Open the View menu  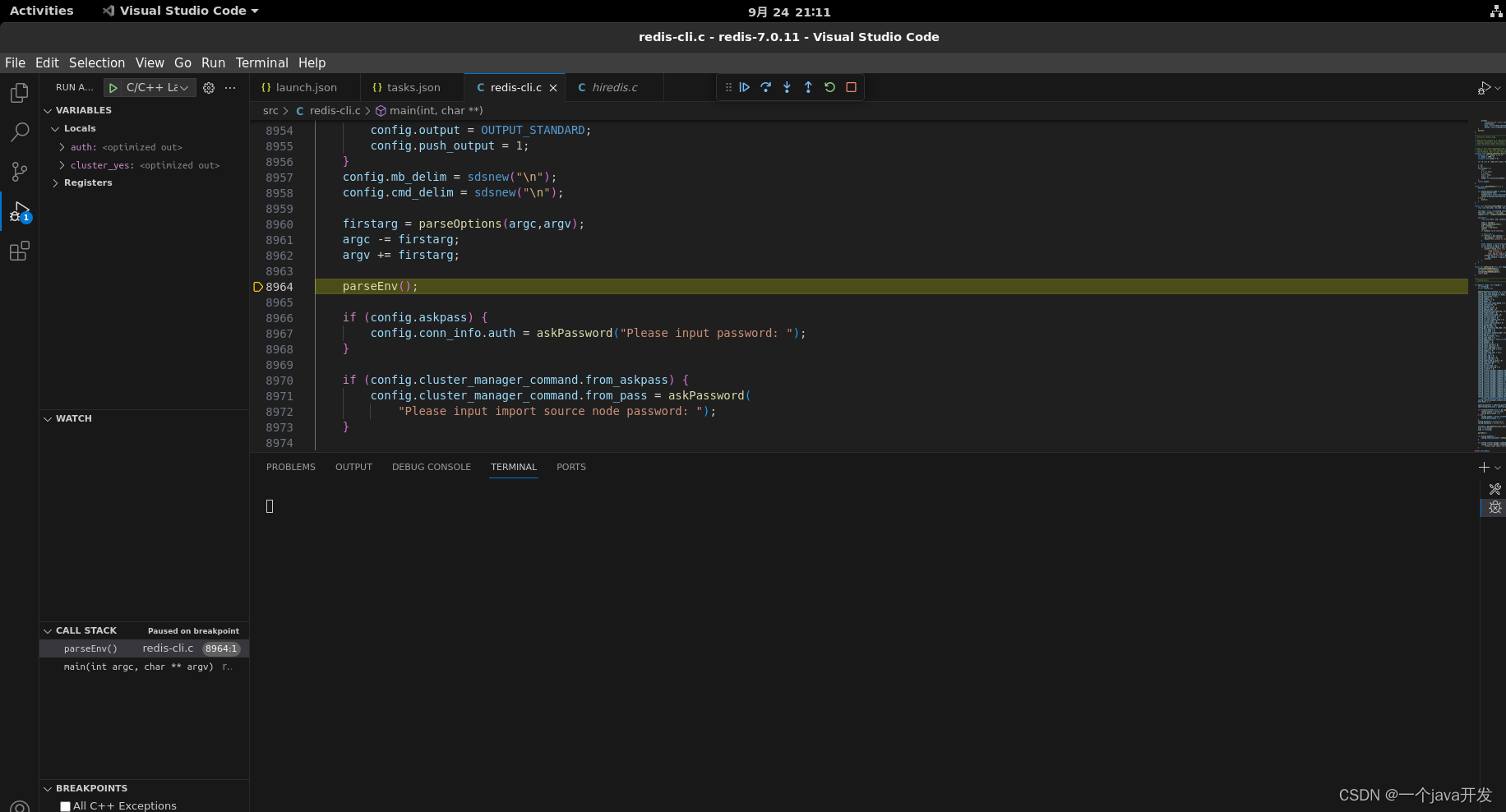pyautogui.click(x=150, y=63)
